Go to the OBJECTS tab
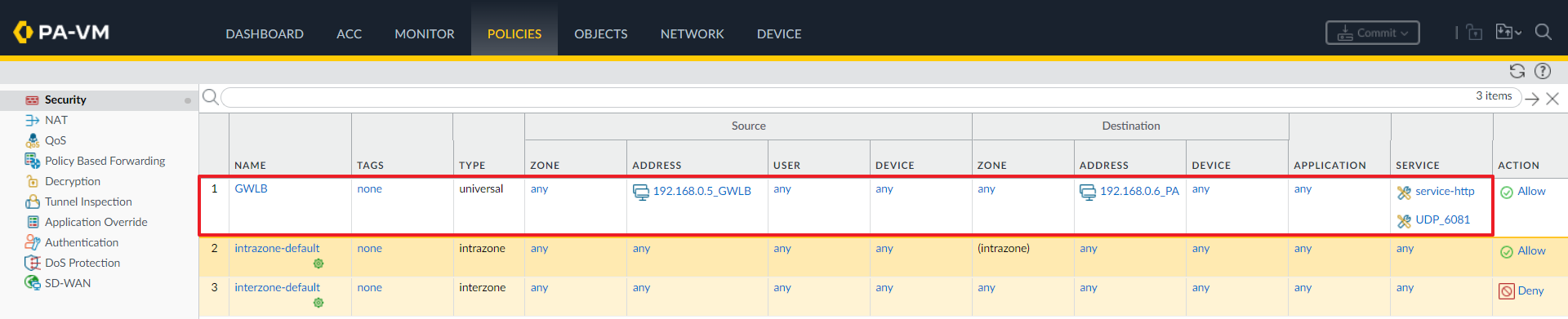The width and height of the screenshot is (1568, 319). pos(601,33)
